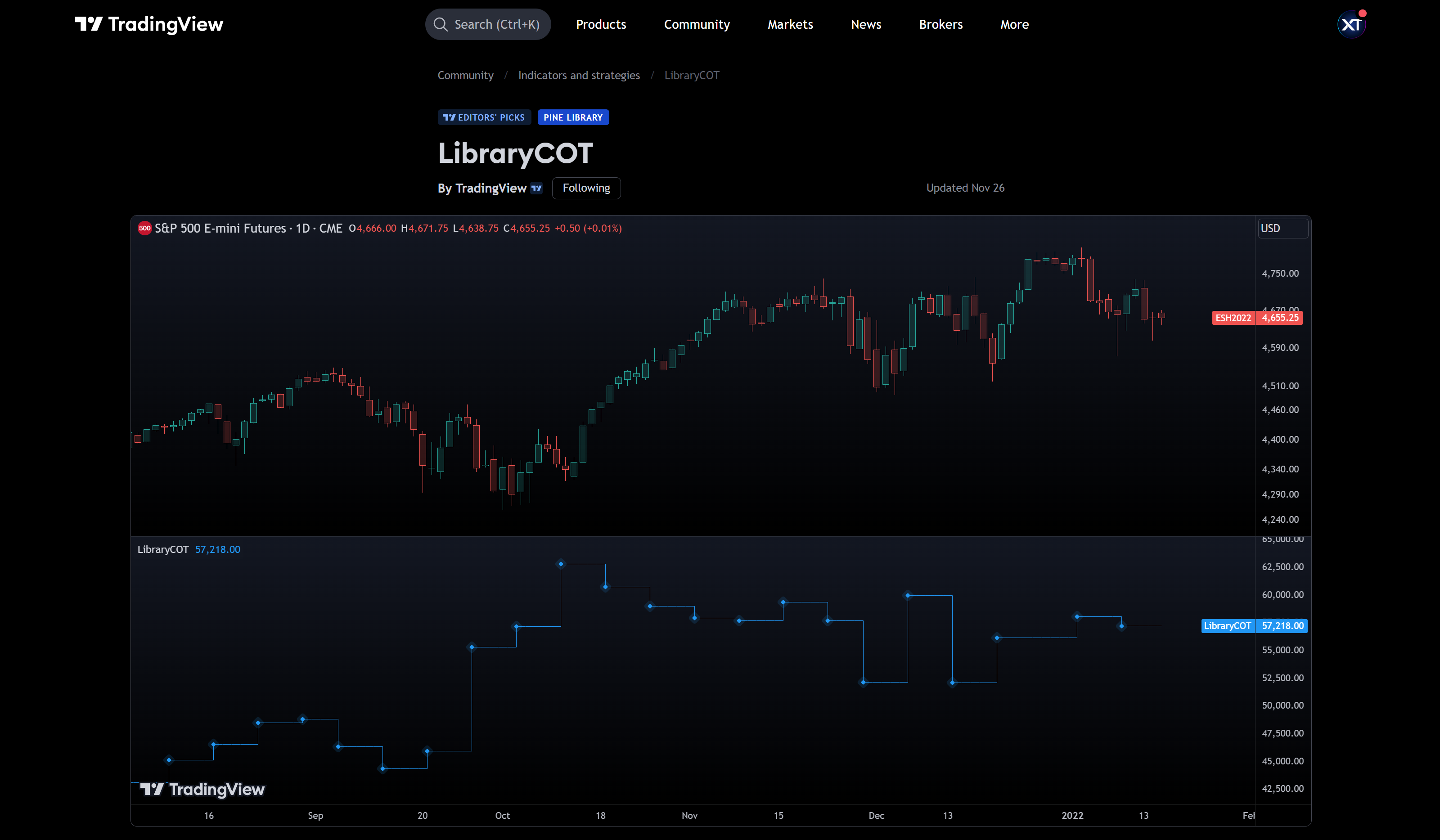
Task: Expand the Community navigation menu
Action: coord(697,24)
